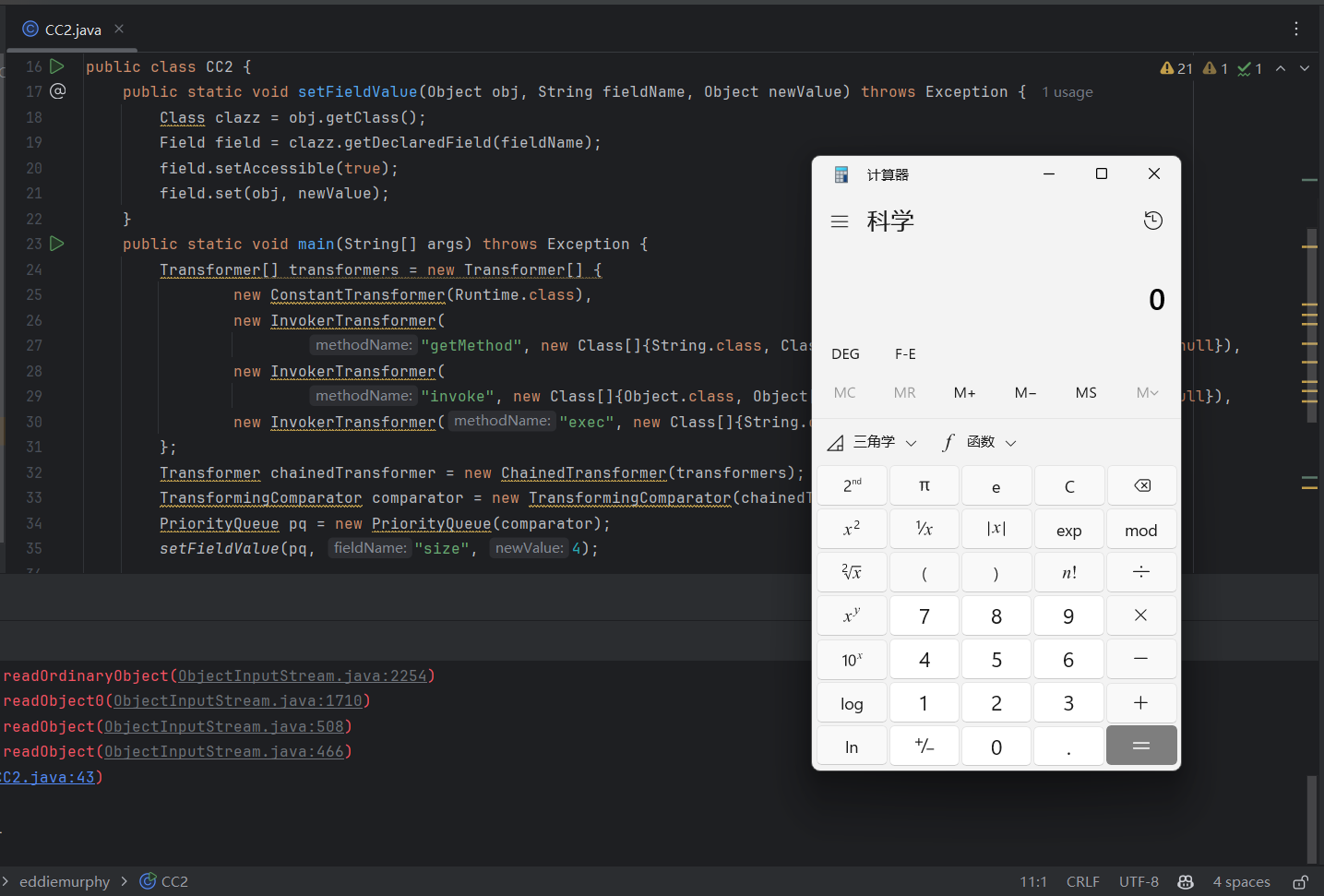This screenshot has width=1324, height=896.
Task: Click the log key
Action: click(853, 703)
